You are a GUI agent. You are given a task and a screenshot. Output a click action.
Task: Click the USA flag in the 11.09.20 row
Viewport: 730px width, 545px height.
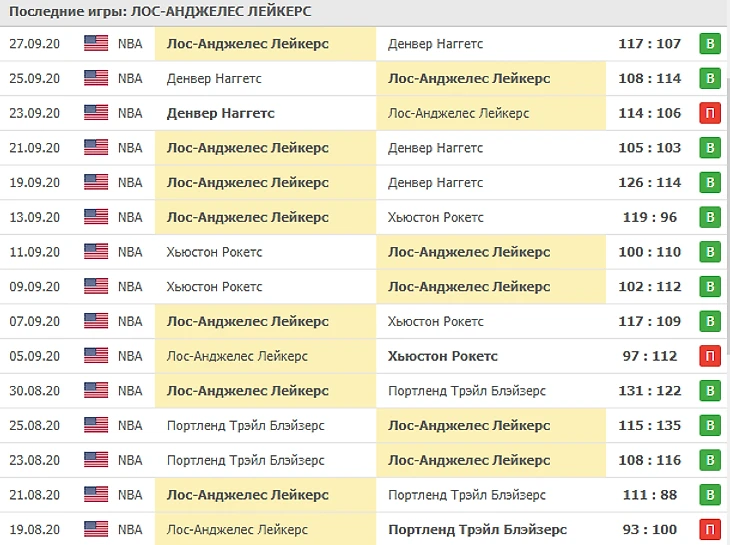click(96, 252)
